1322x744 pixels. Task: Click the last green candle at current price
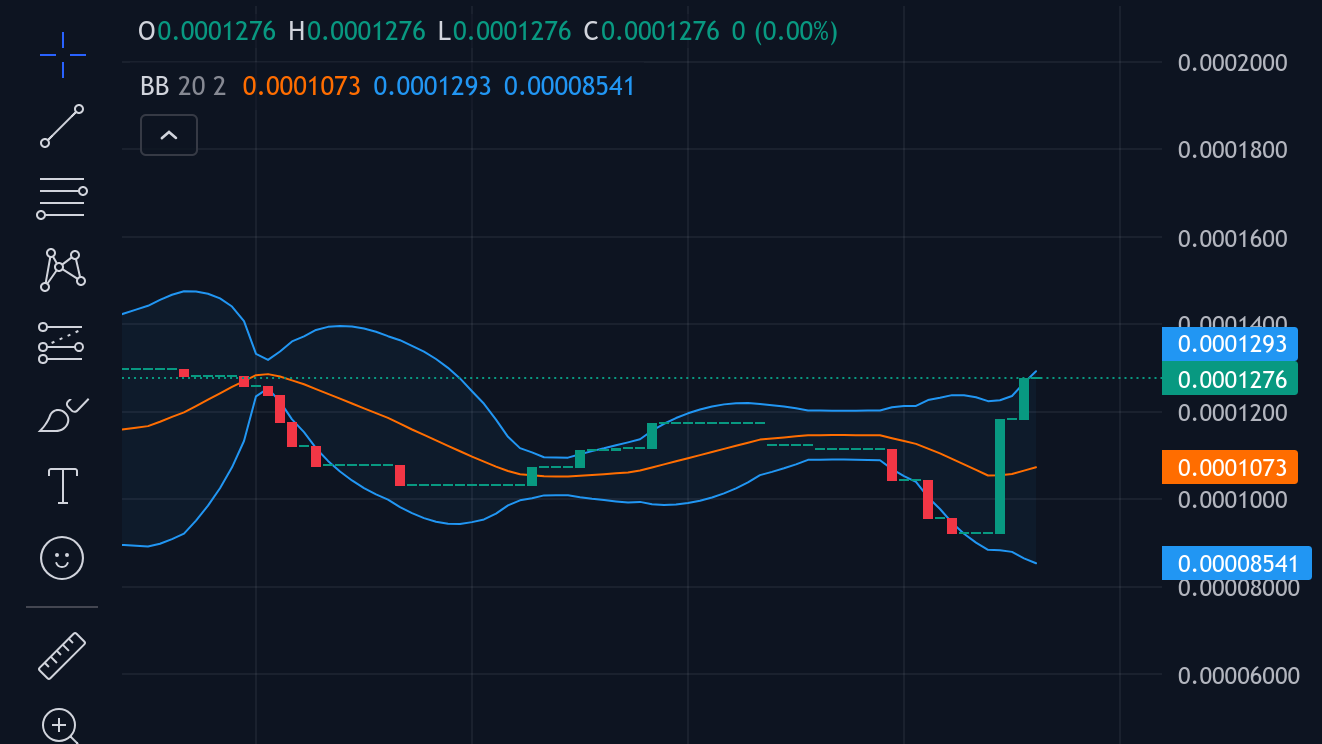(1024, 398)
